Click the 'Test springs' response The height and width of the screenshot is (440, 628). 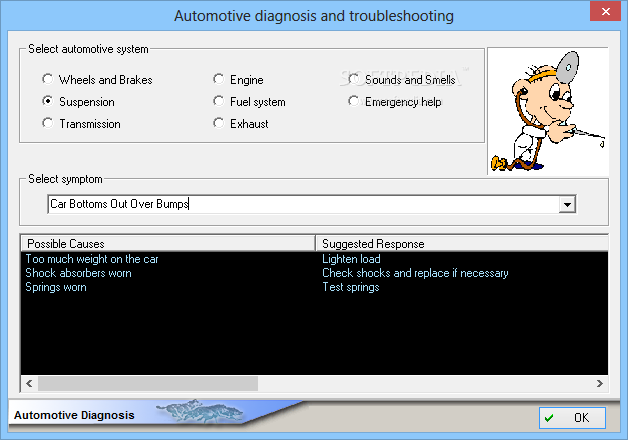tap(351, 287)
